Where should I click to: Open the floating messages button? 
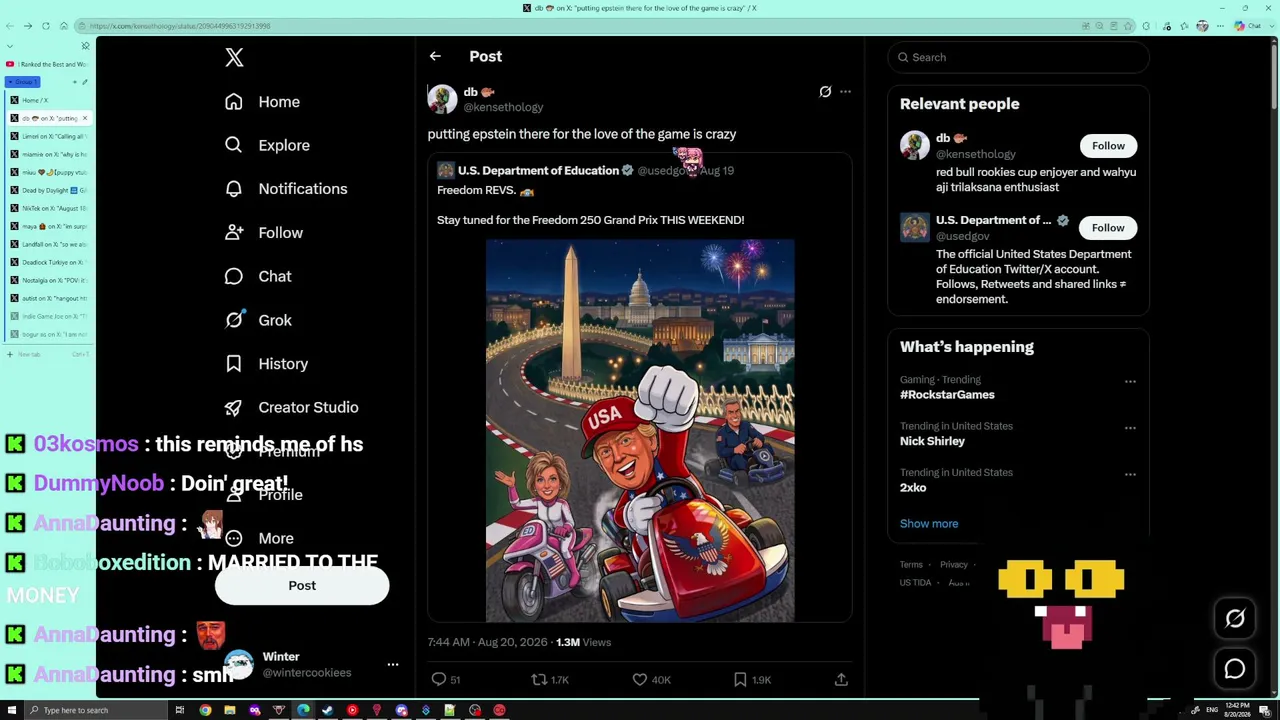click(x=1235, y=669)
